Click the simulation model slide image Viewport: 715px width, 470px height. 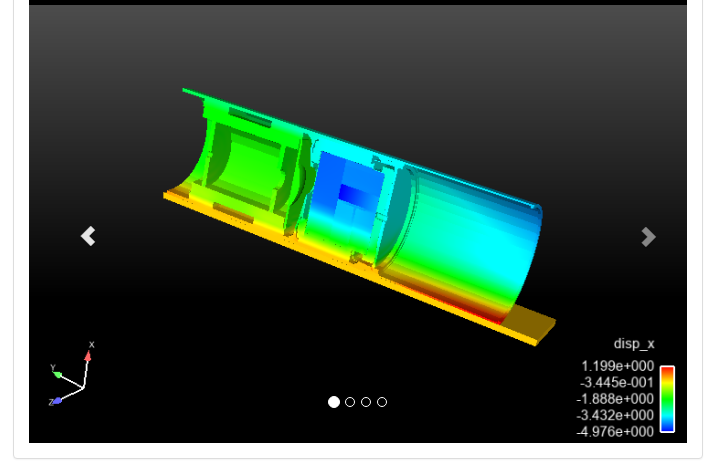[x=358, y=223]
